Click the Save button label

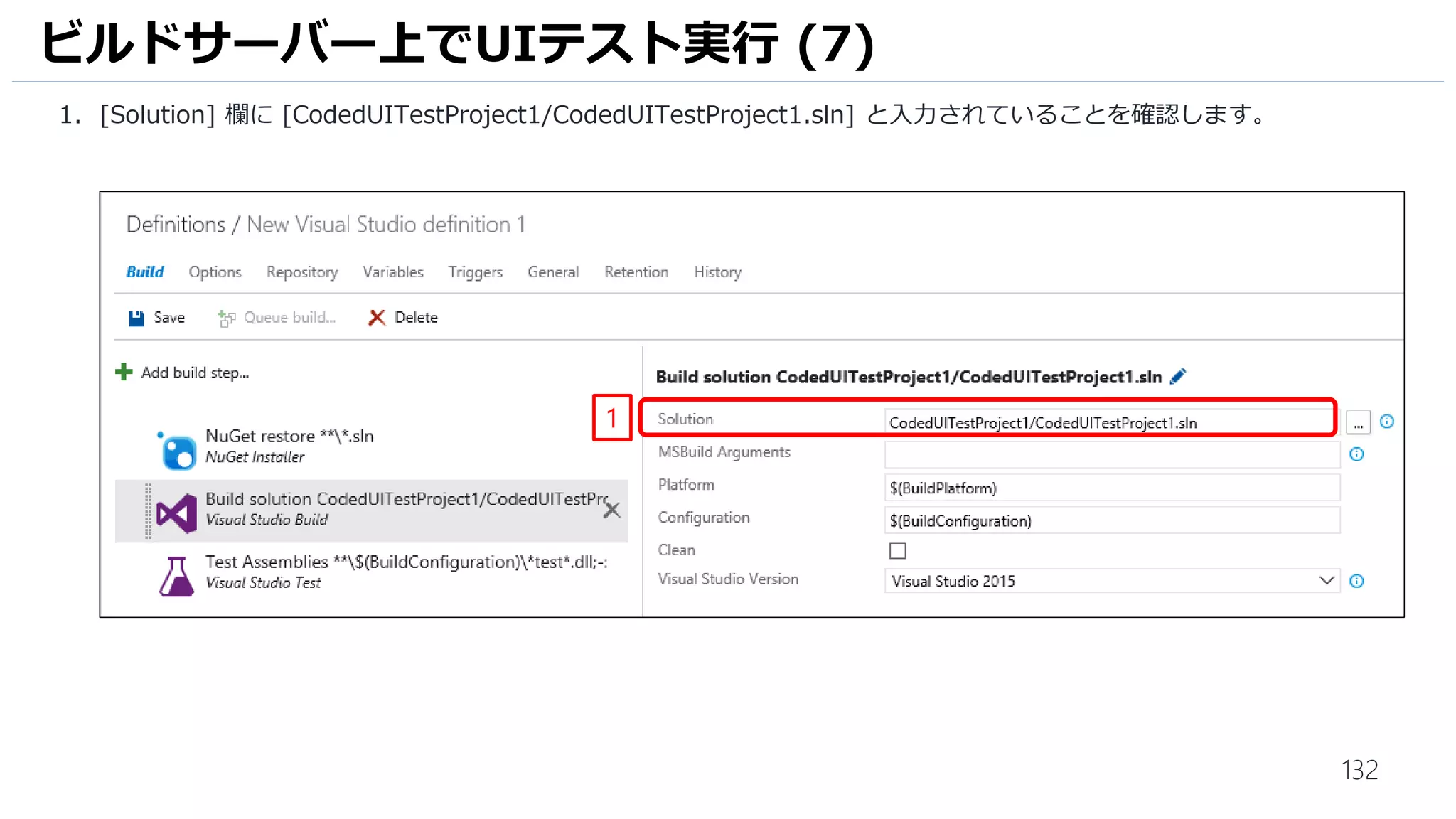tap(169, 318)
